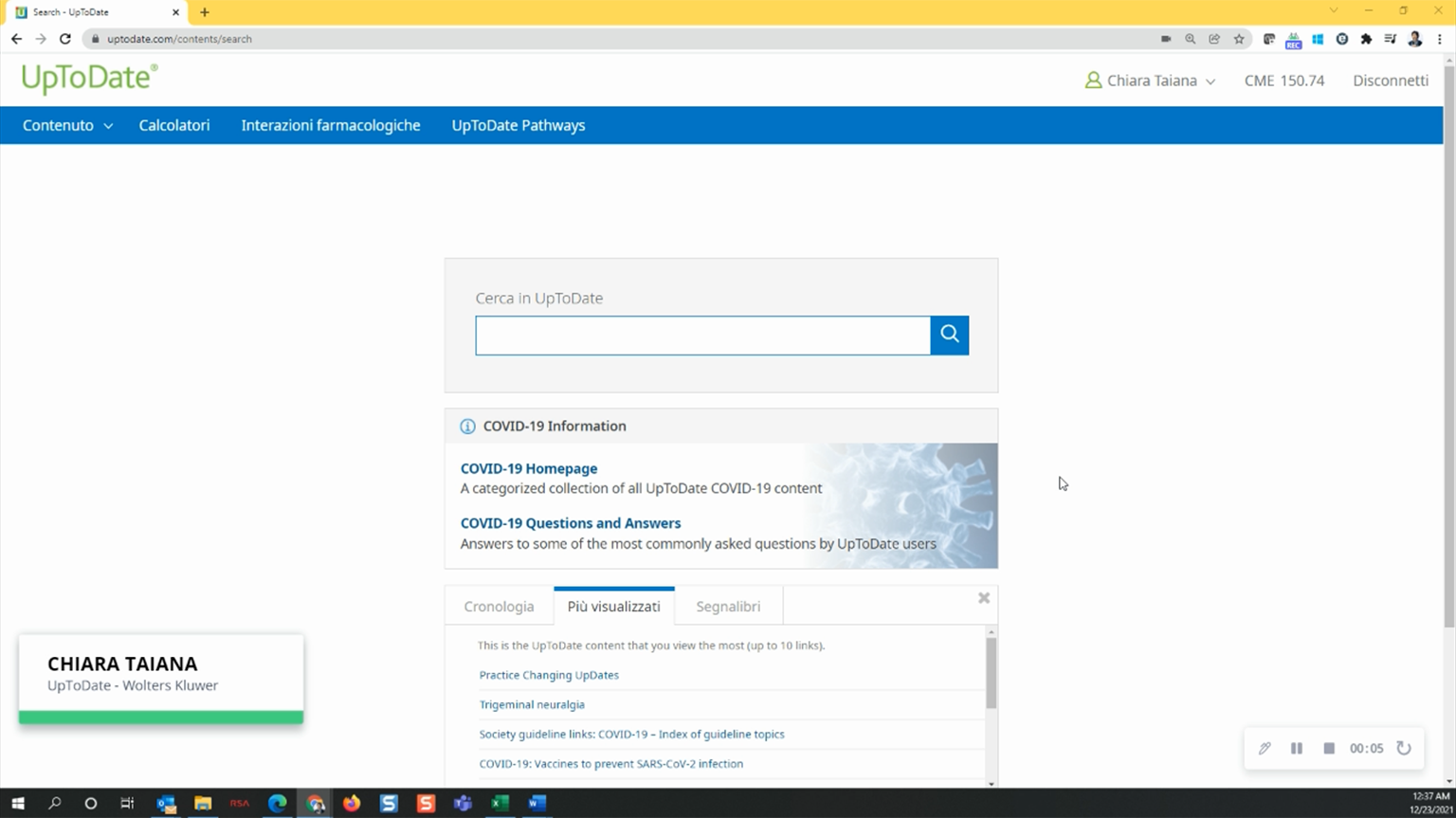This screenshot has width=1456, height=818.
Task: Click the blue search magnifier button
Action: 949,336
